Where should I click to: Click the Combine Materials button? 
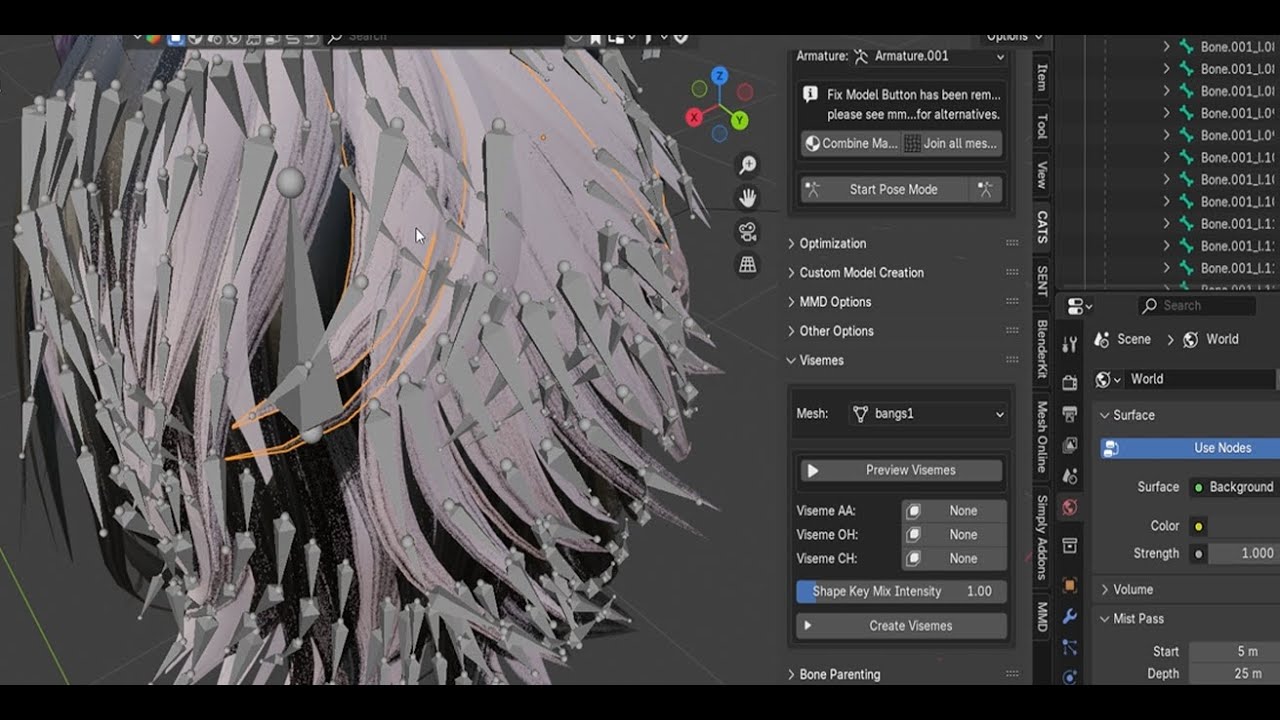851,143
